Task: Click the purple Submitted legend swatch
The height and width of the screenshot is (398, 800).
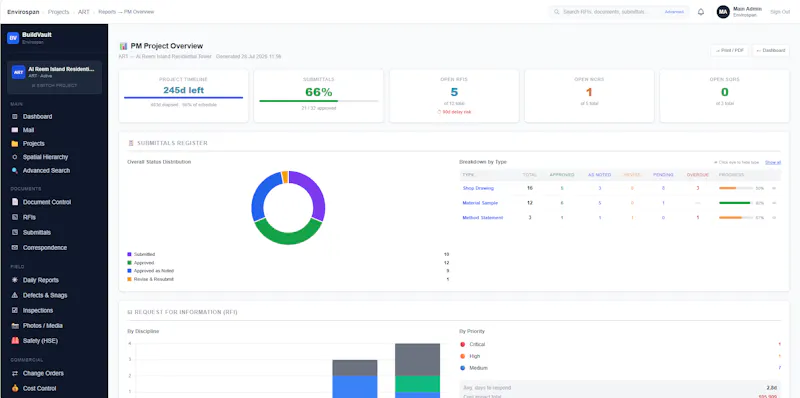Action: tap(130, 254)
